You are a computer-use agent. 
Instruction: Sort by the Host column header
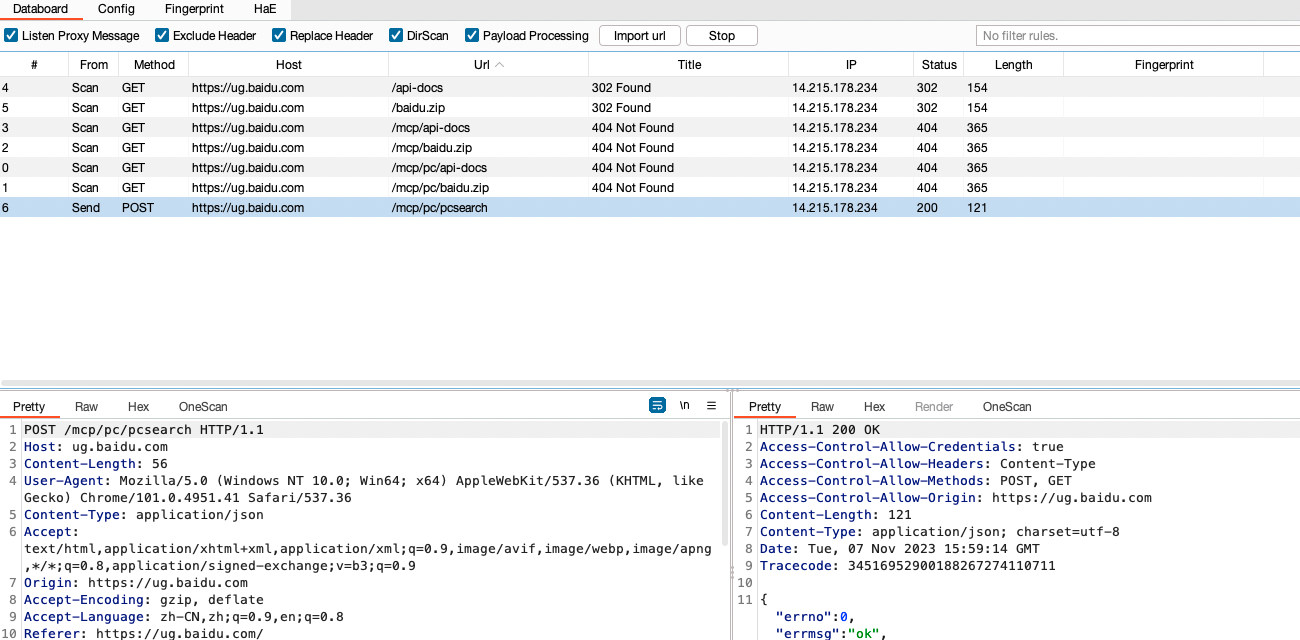[289, 64]
